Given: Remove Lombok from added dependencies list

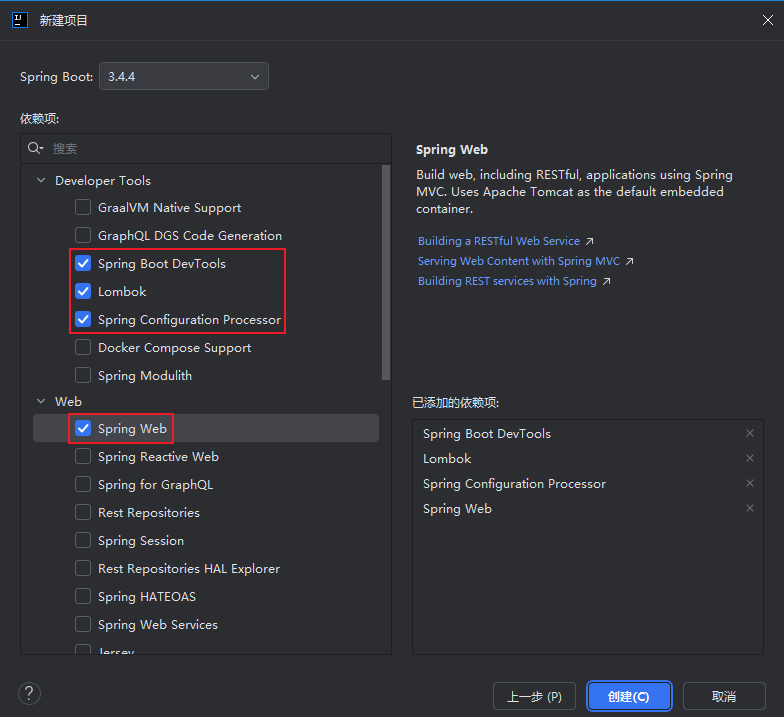Looking at the screenshot, I should pos(750,458).
